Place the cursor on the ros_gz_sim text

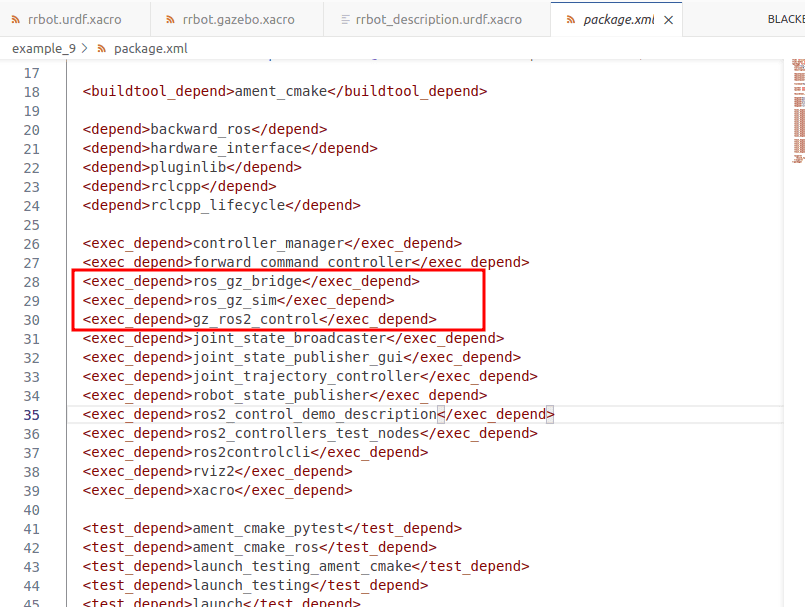(234, 300)
